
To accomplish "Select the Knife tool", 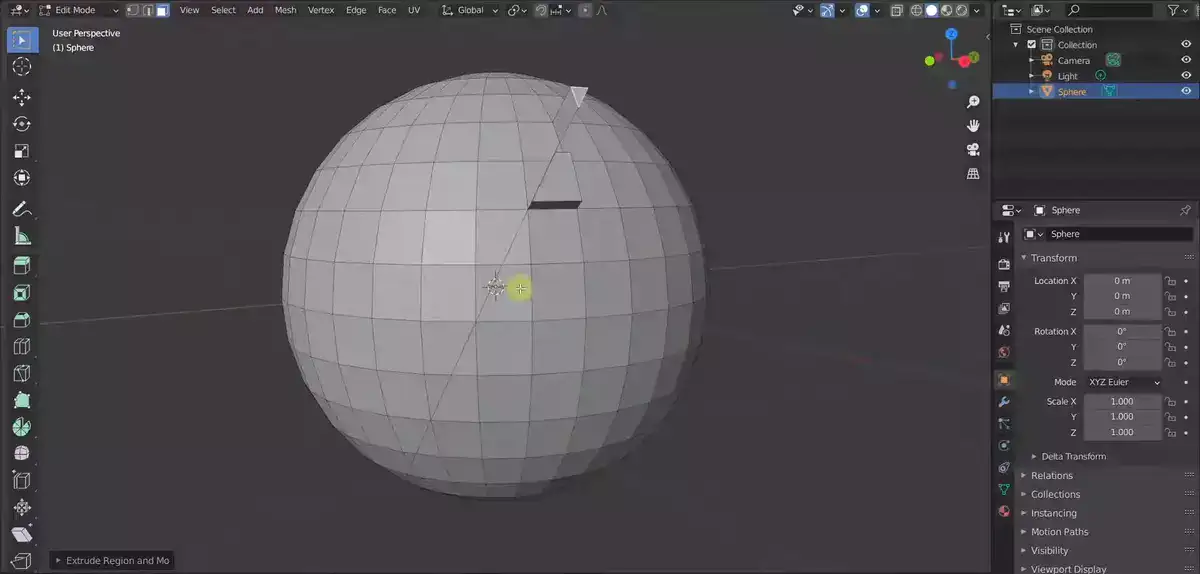I will point(21,374).
